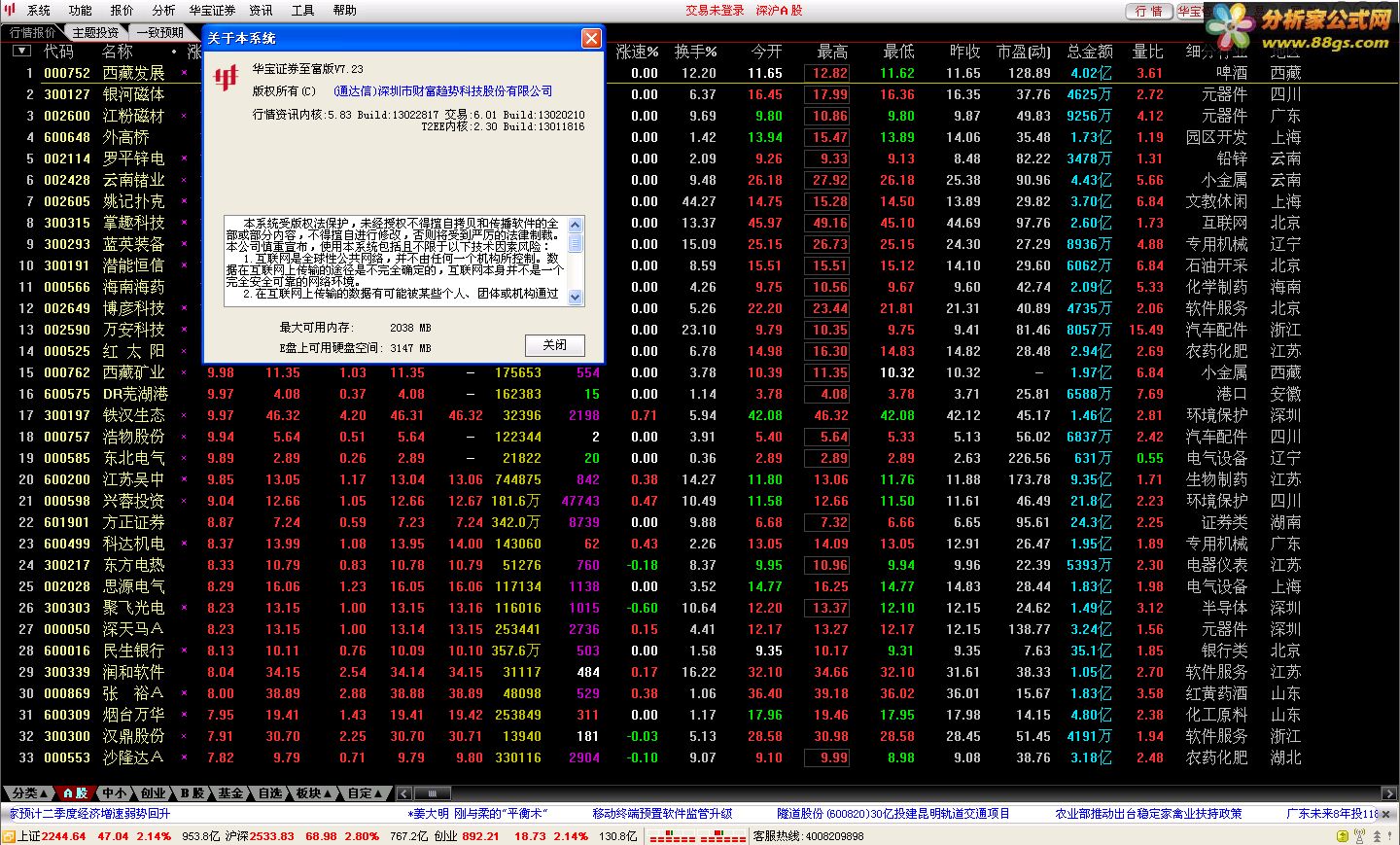Viewport: 1400px width, 845px height.
Task: Click the horizontal scrollbar thumb
Action: [x=433, y=793]
